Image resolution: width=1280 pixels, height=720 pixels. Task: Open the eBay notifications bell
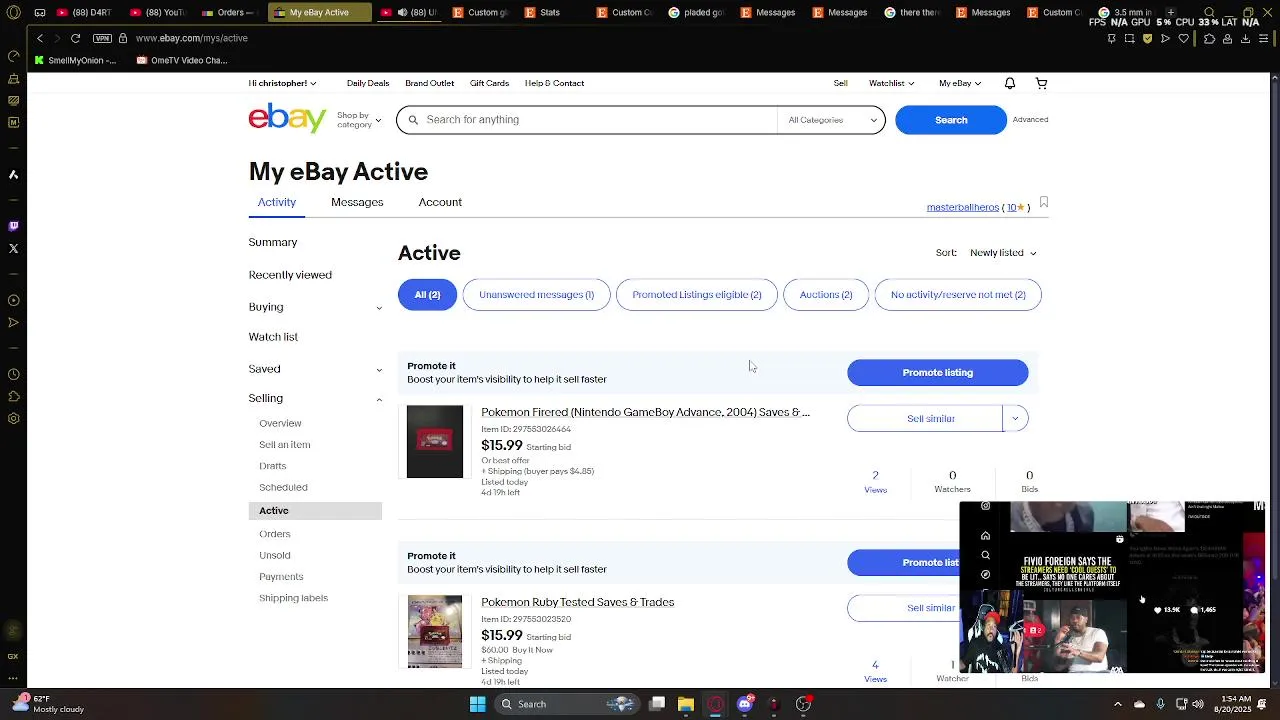[1010, 83]
